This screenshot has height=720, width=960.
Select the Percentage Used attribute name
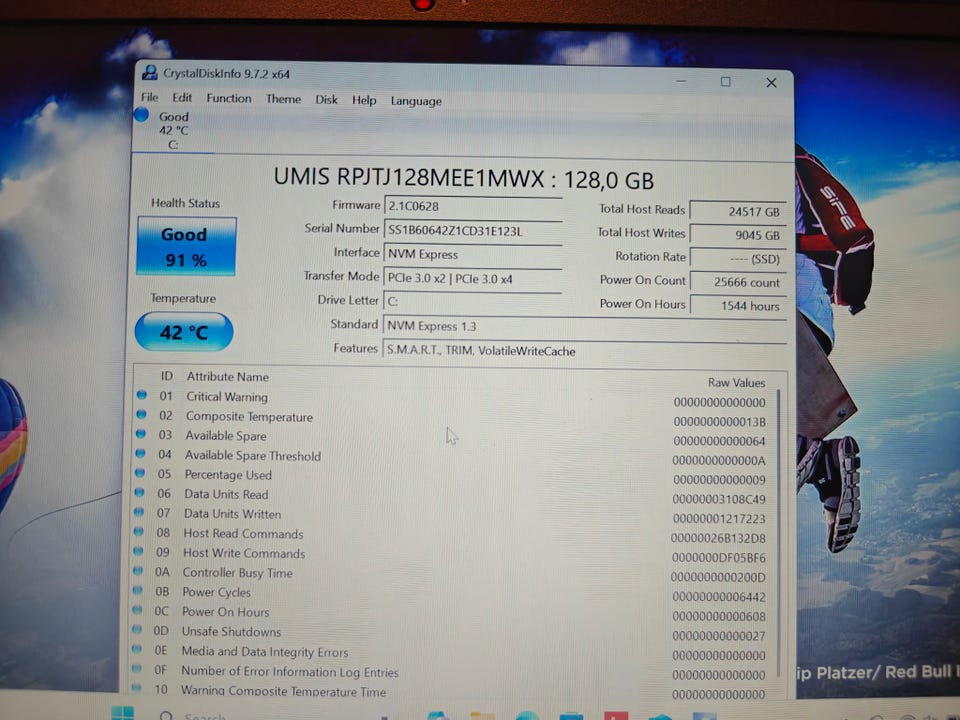(x=228, y=475)
